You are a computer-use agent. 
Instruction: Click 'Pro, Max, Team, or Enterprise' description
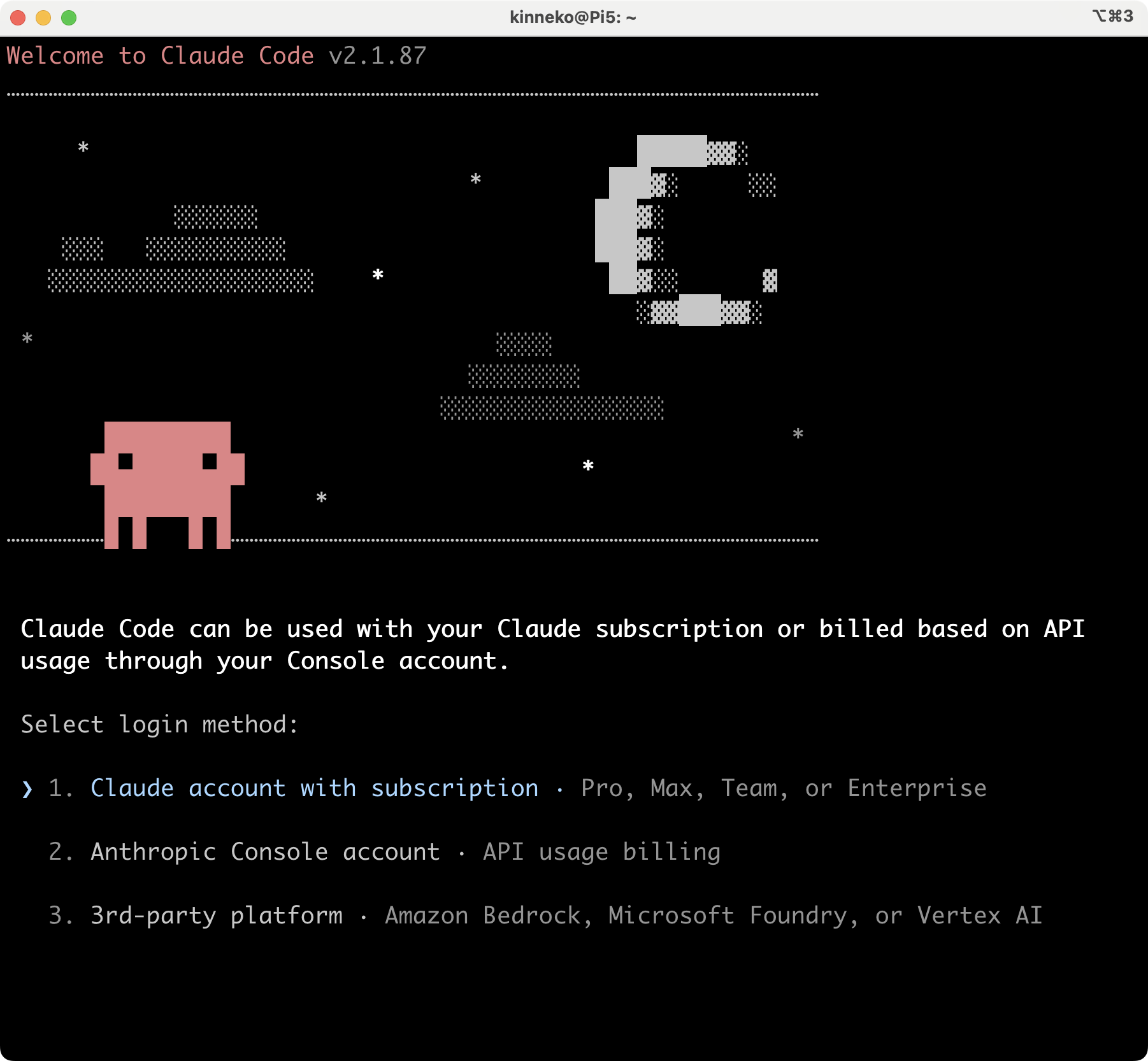(784, 788)
